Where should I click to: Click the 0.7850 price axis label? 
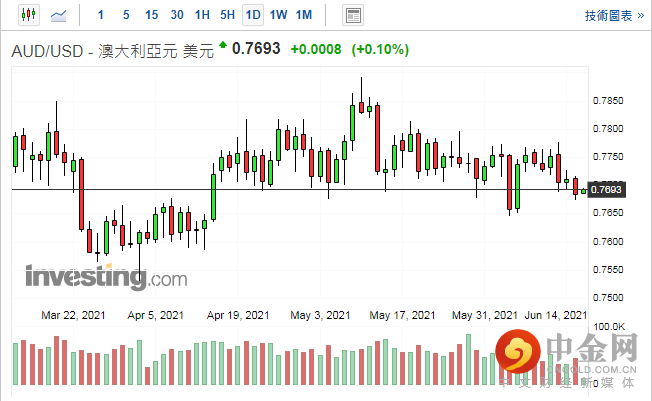pos(608,101)
